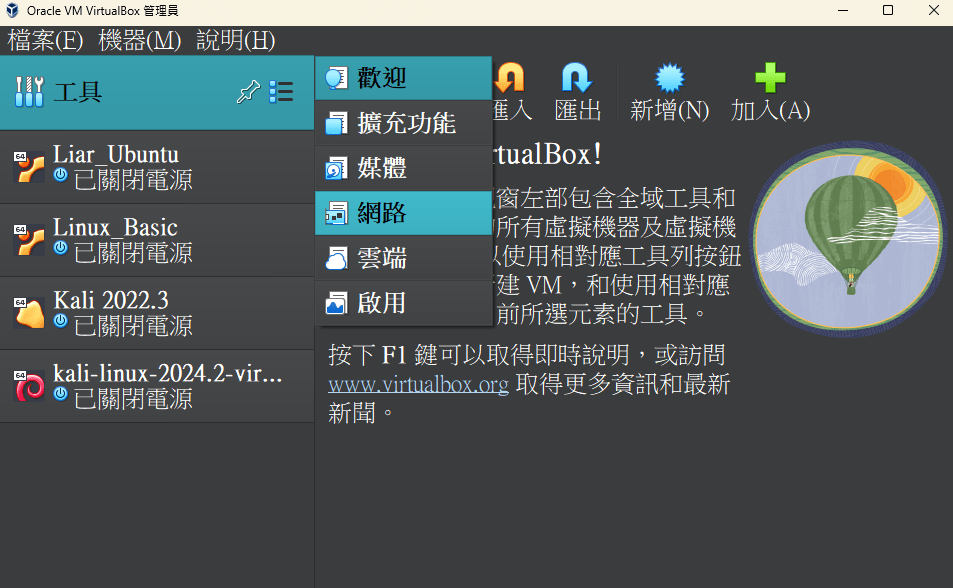The width and height of the screenshot is (953, 588).
Task: Click the 擴充功能 menu entry icon
Action: click(x=336, y=123)
